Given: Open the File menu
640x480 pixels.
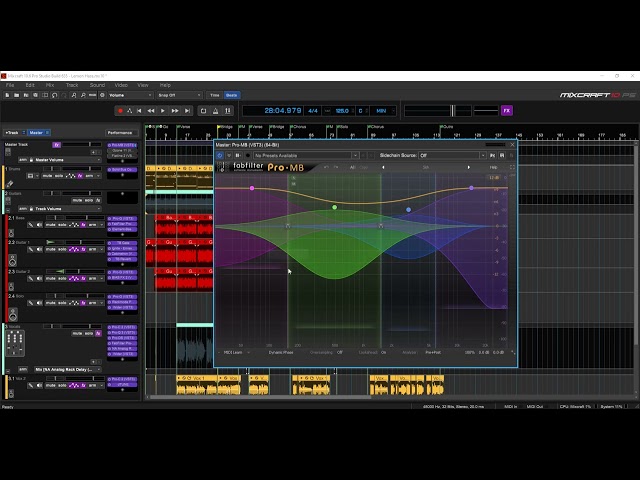Looking at the screenshot, I should 10,85.
